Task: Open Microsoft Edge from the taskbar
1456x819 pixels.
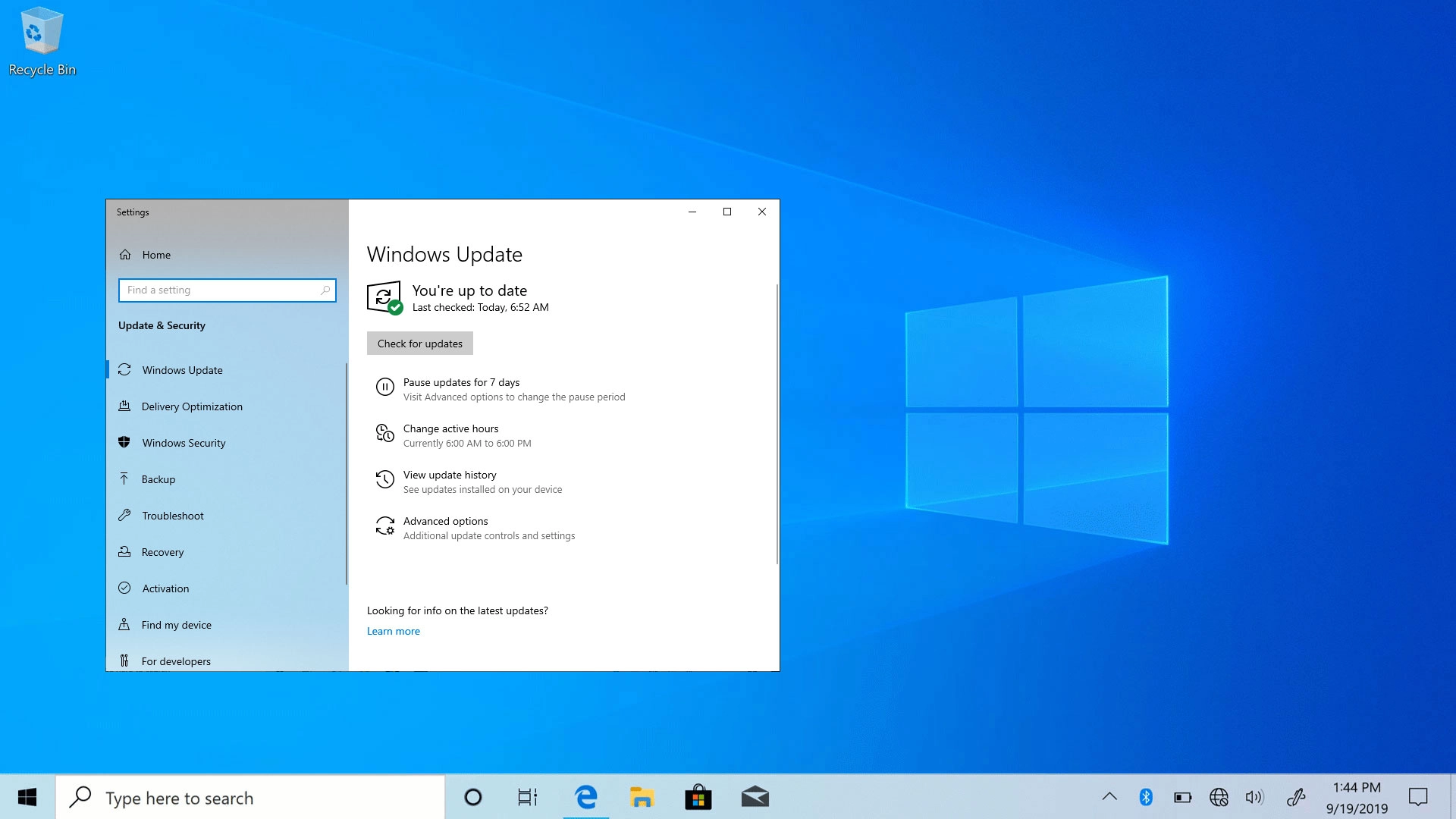Action: 585,797
